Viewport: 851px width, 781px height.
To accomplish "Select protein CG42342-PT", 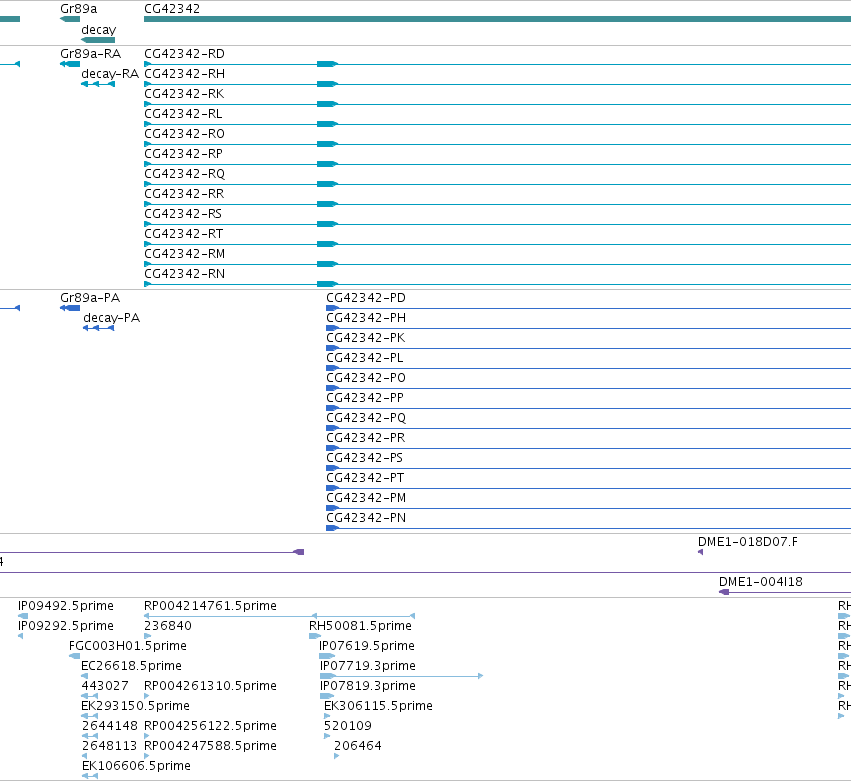I will [365, 478].
